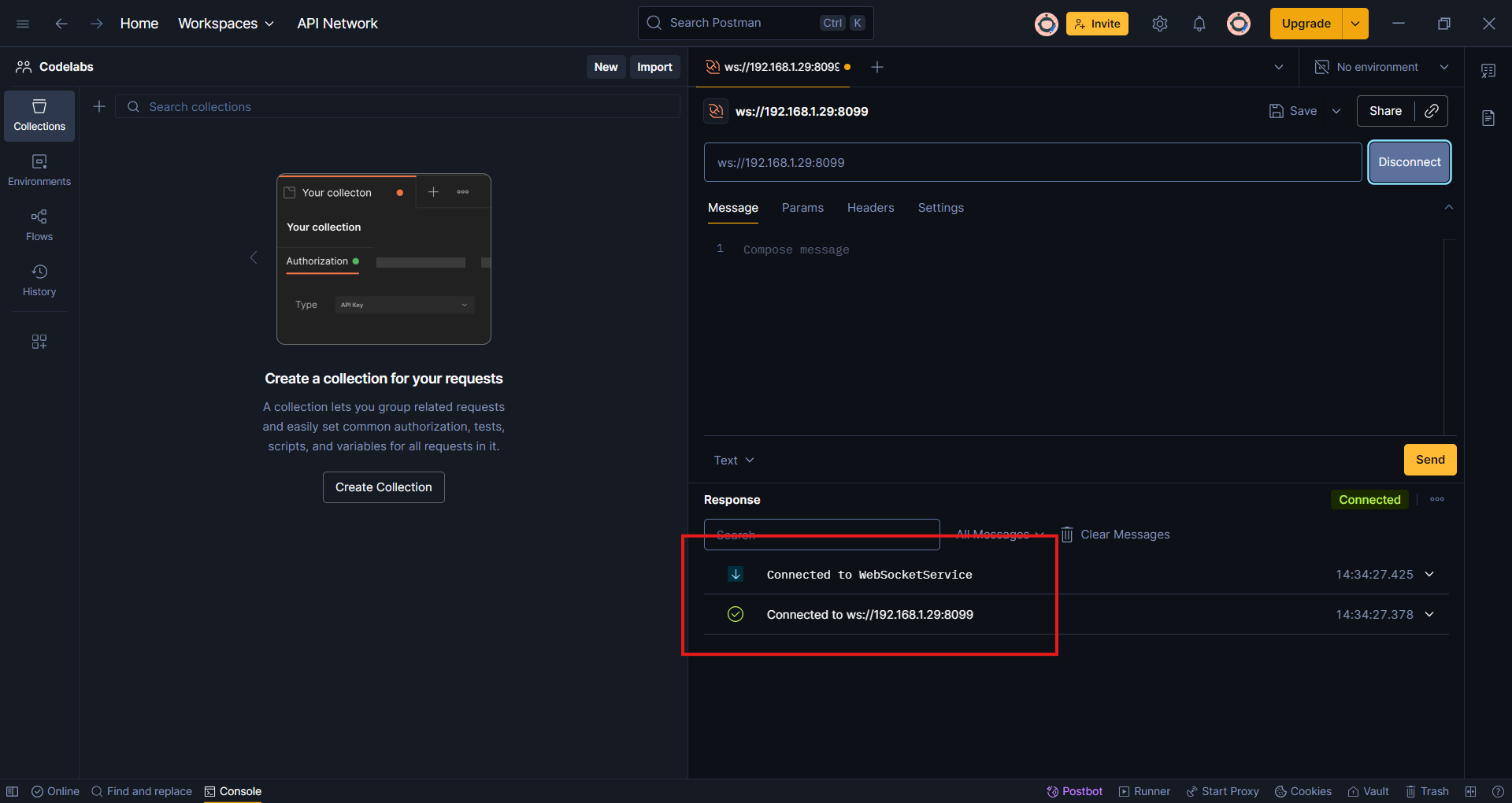This screenshot has width=1512, height=803.
Task: Open the History sidebar panel
Action: click(39, 280)
